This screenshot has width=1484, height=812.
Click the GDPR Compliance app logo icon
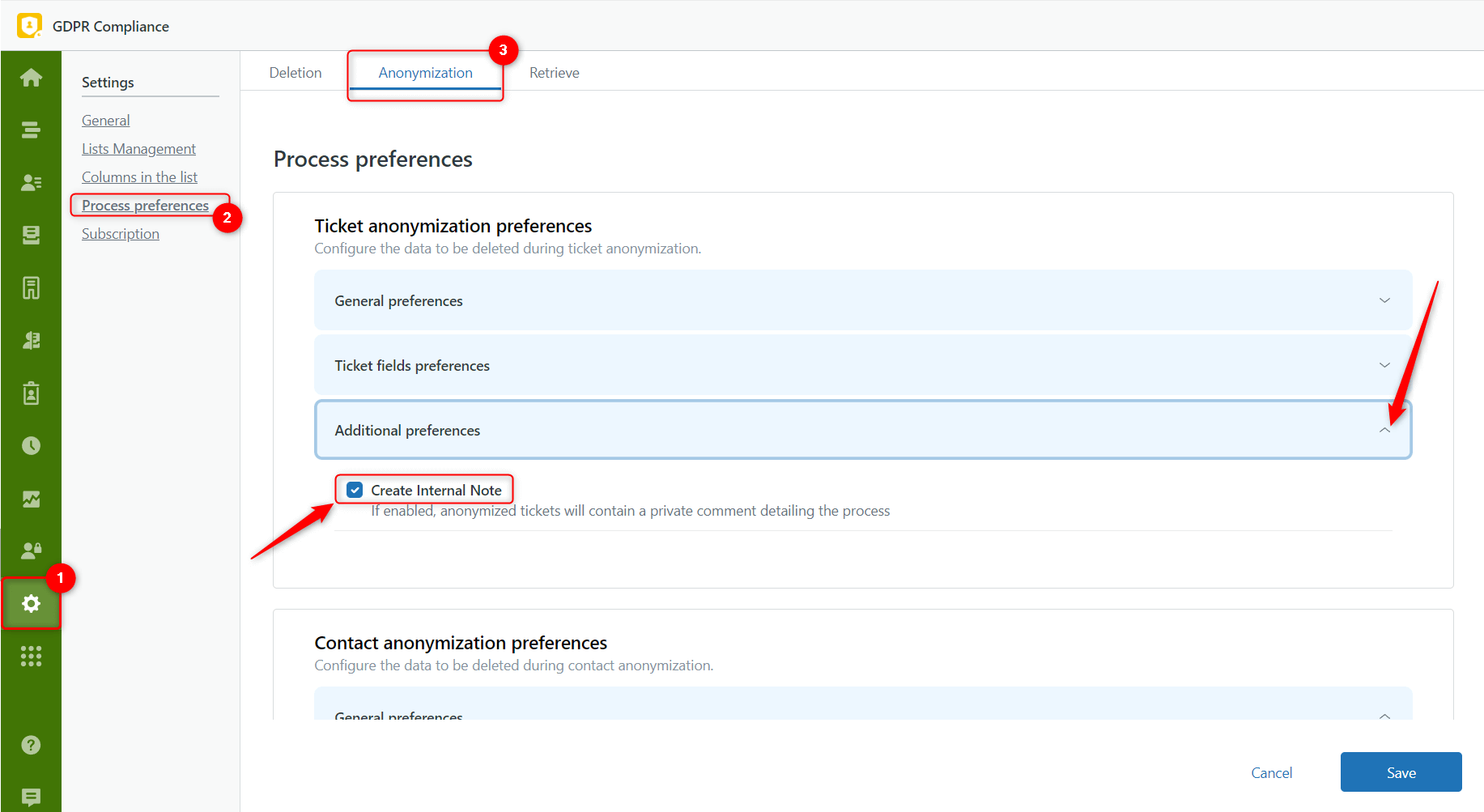click(30, 26)
